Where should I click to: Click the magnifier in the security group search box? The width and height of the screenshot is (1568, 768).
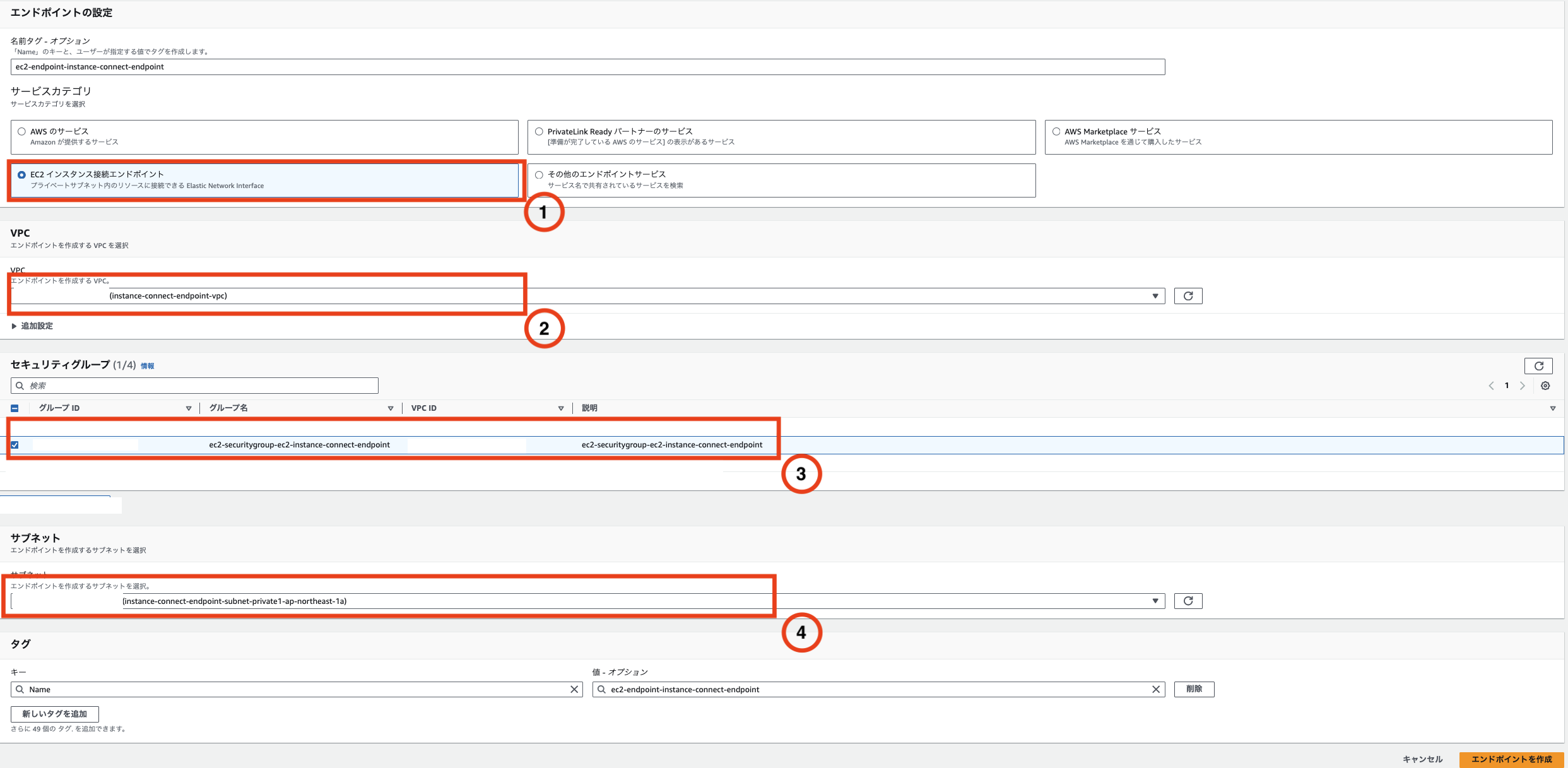tap(20, 386)
